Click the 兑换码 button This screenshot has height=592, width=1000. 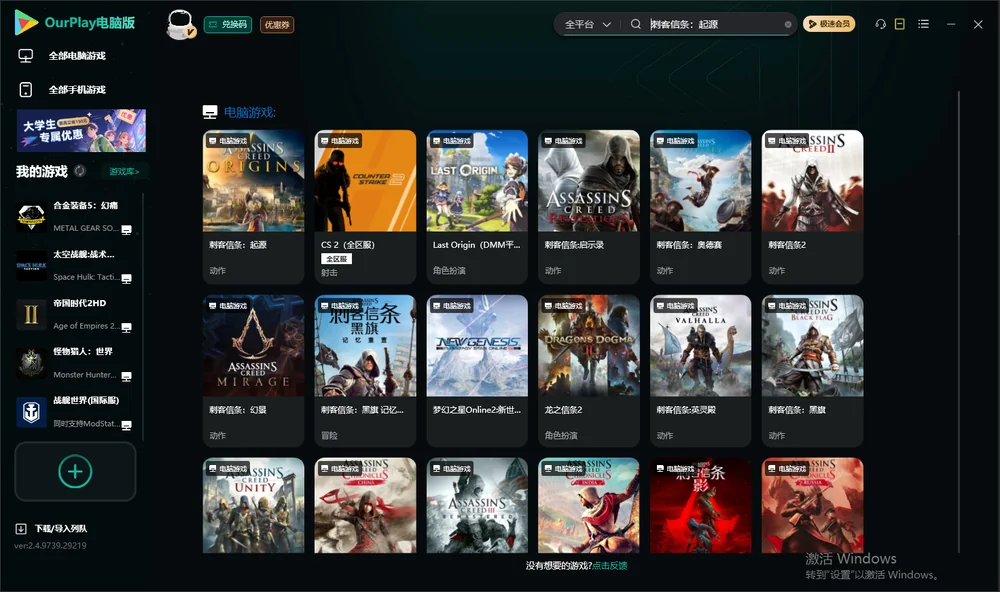[228, 25]
